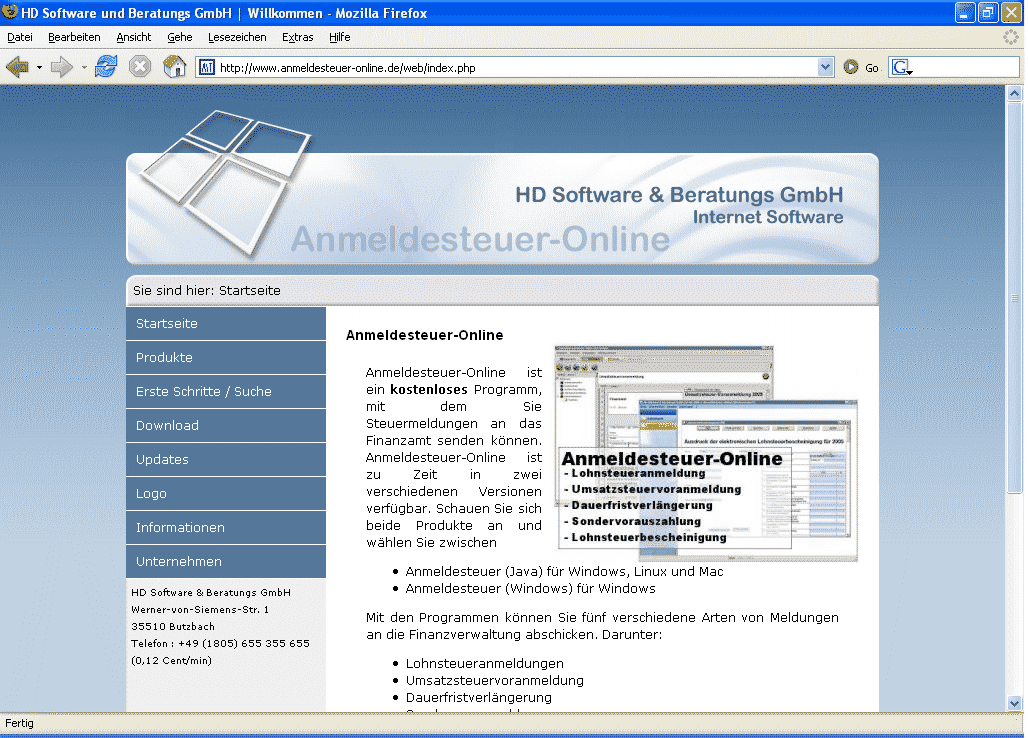Close the Firefox window
This screenshot has height=738, width=1028.
tap(1012, 12)
